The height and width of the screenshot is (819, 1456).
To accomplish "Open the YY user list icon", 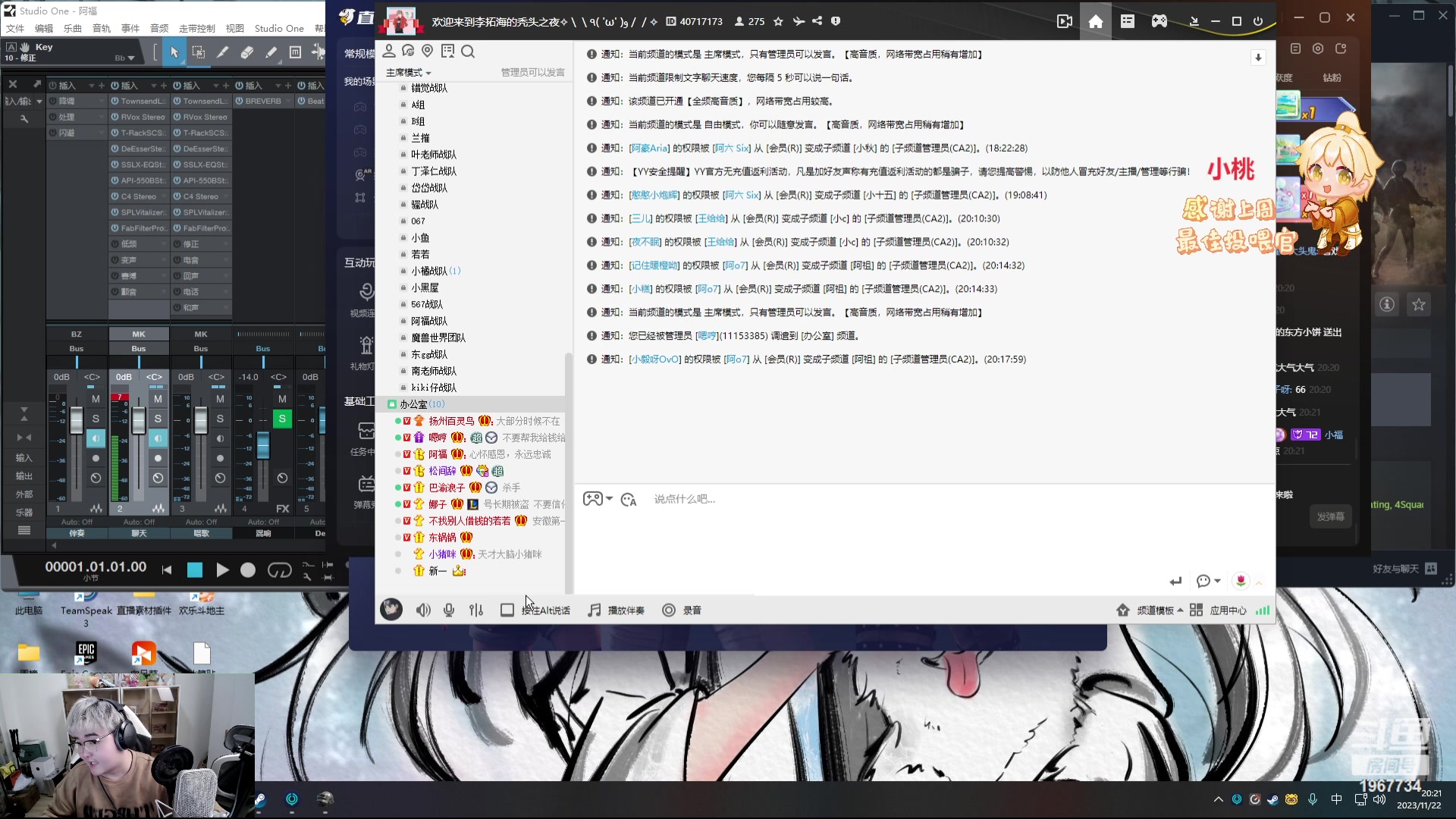I will pyautogui.click(x=389, y=51).
